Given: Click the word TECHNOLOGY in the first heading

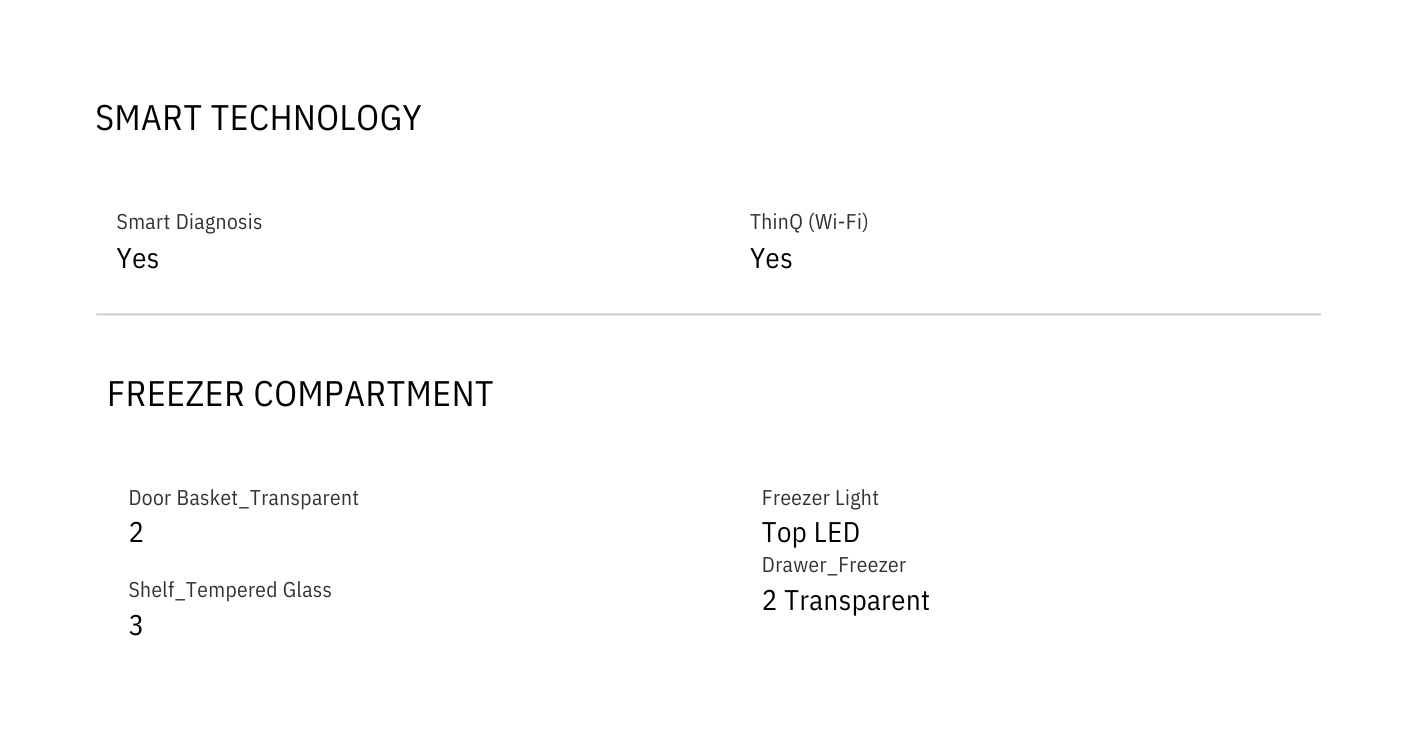Looking at the screenshot, I should (316, 118).
